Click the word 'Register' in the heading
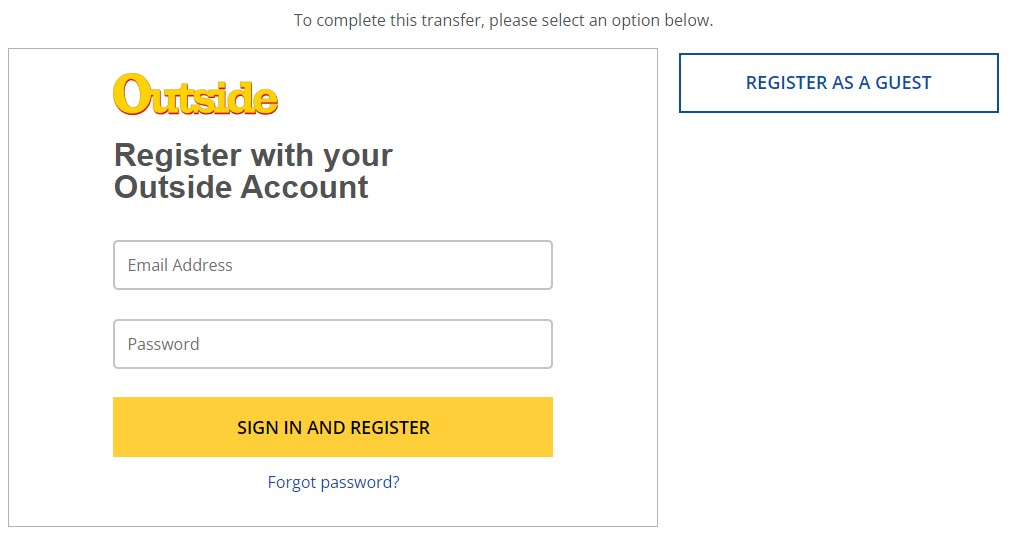The image size is (1025, 539). [178, 155]
